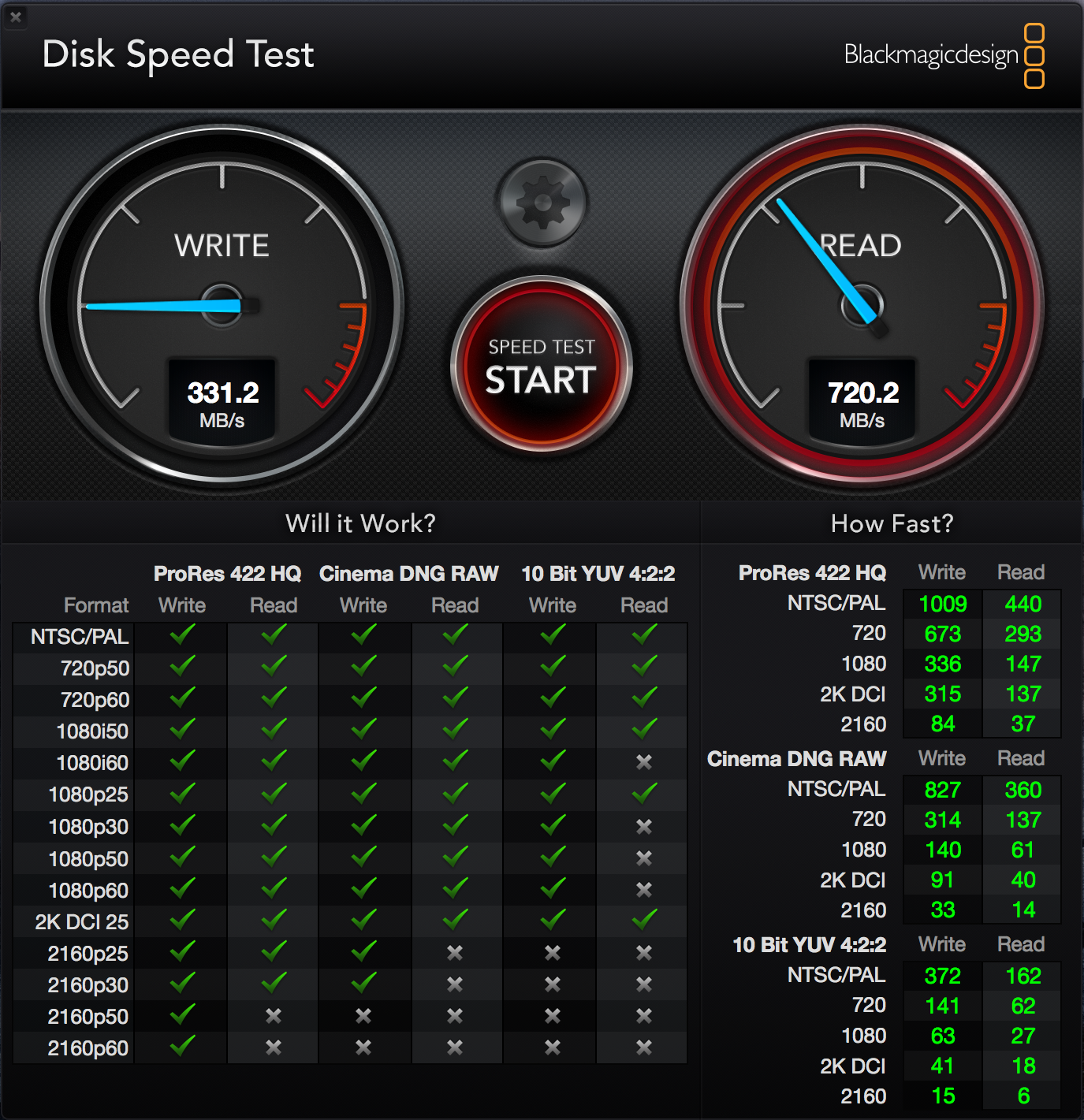
Task: Click X mark for 2160p50 10 Bit YUV Write
Action: (x=553, y=1016)
